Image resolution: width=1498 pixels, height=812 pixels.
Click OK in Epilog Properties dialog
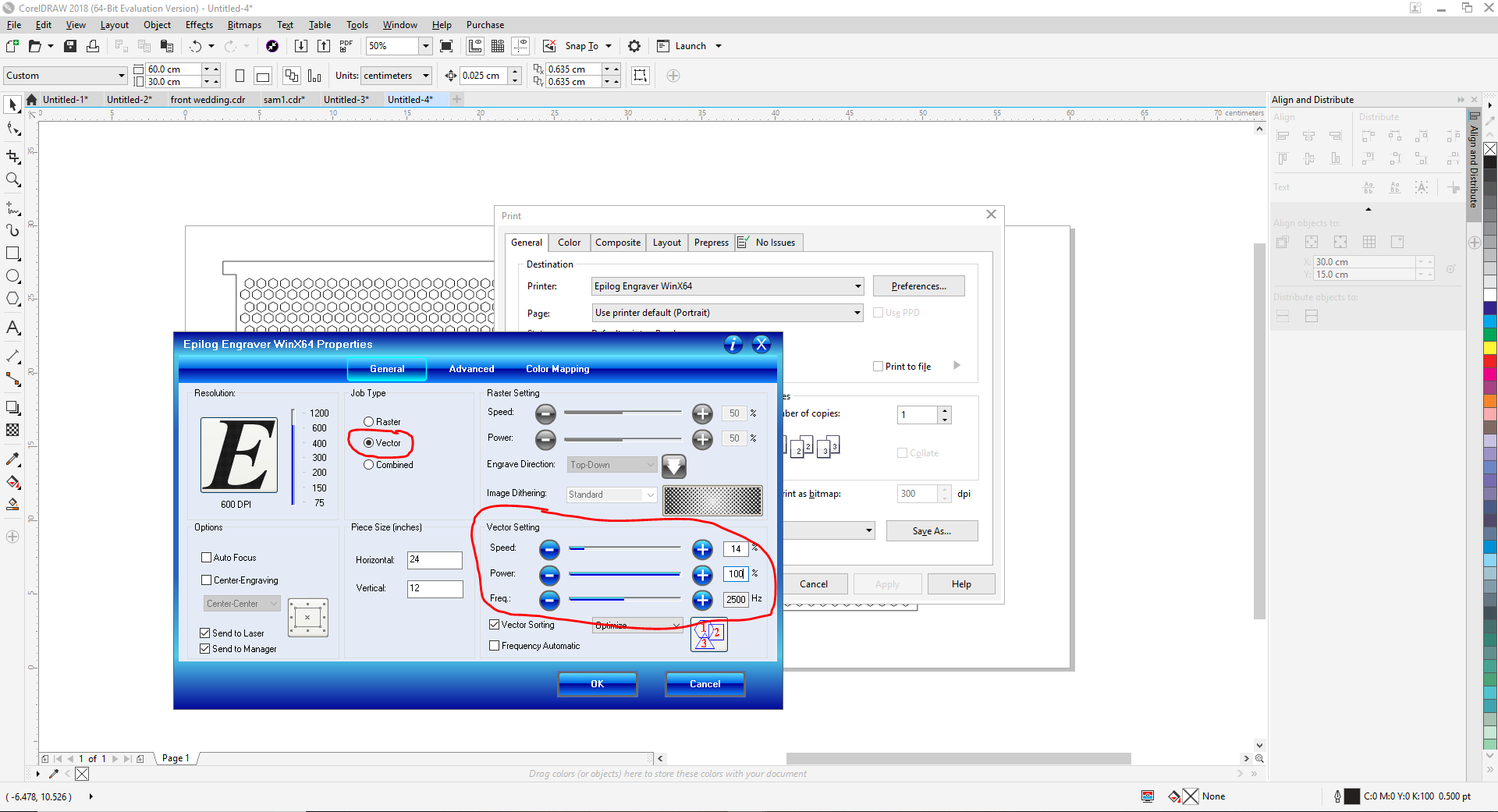pyautogui.click(x=598, y=684)
